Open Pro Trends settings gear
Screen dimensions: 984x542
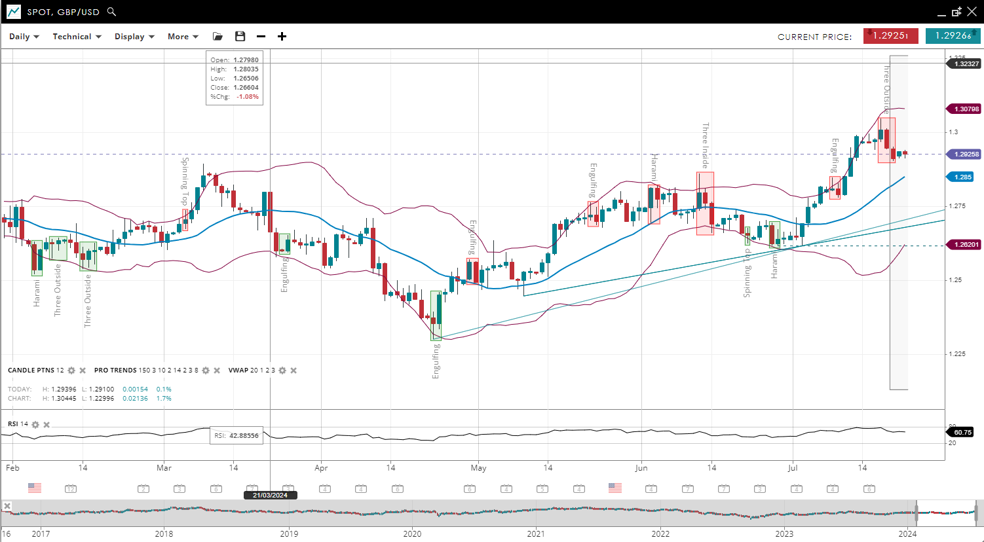[x=206, y=370]
